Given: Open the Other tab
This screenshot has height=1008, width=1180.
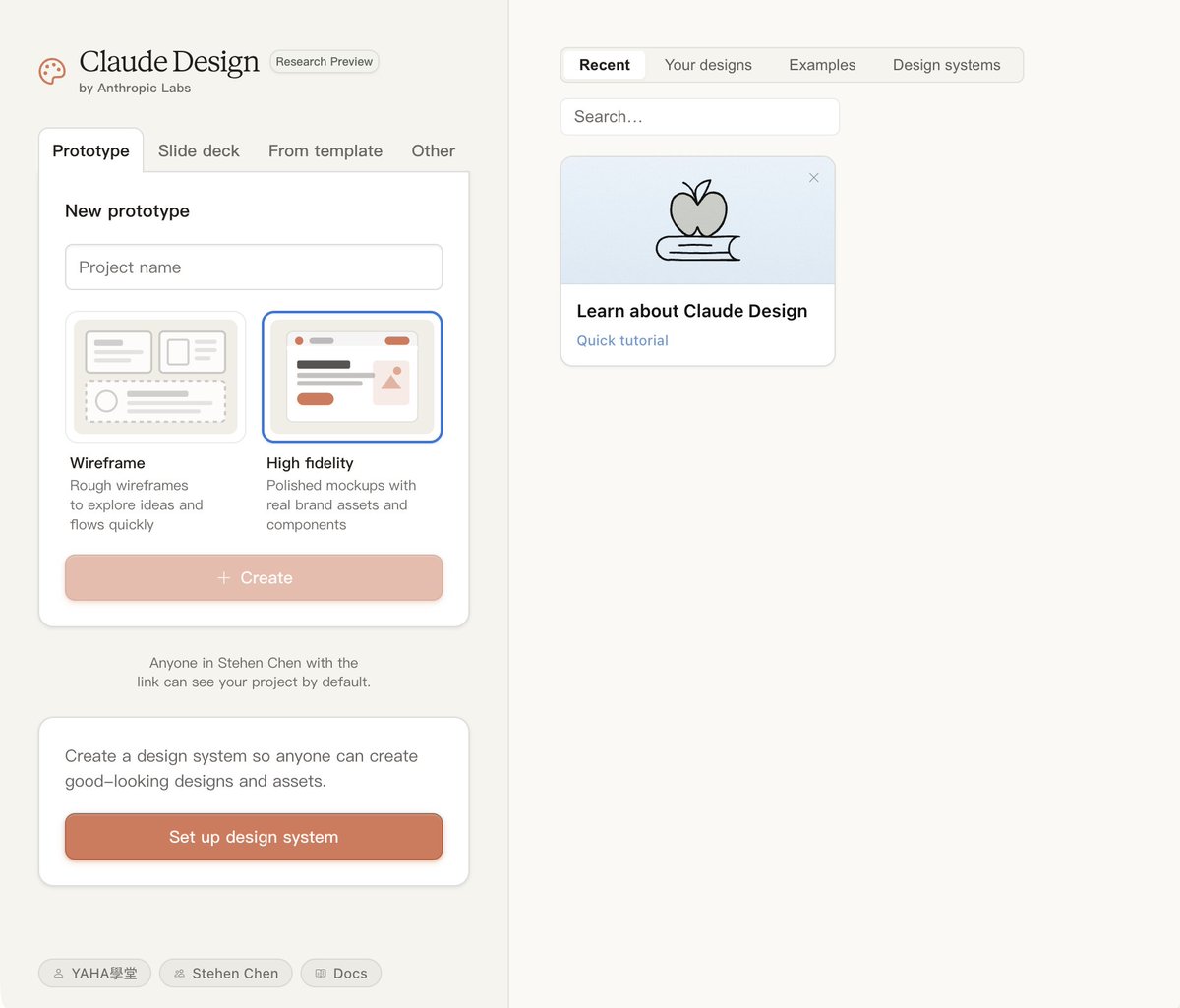Looking at the screenshot, I should [433, 150].
